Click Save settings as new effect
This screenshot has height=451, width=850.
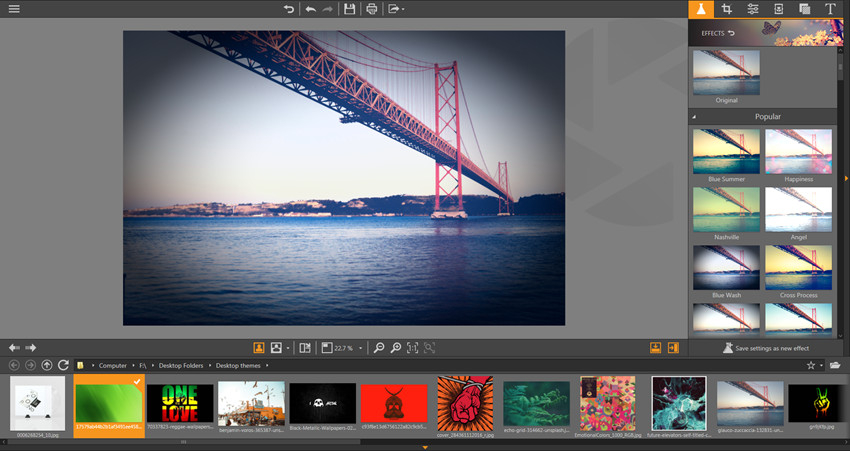pyautogui.click(x=765, y=348)
